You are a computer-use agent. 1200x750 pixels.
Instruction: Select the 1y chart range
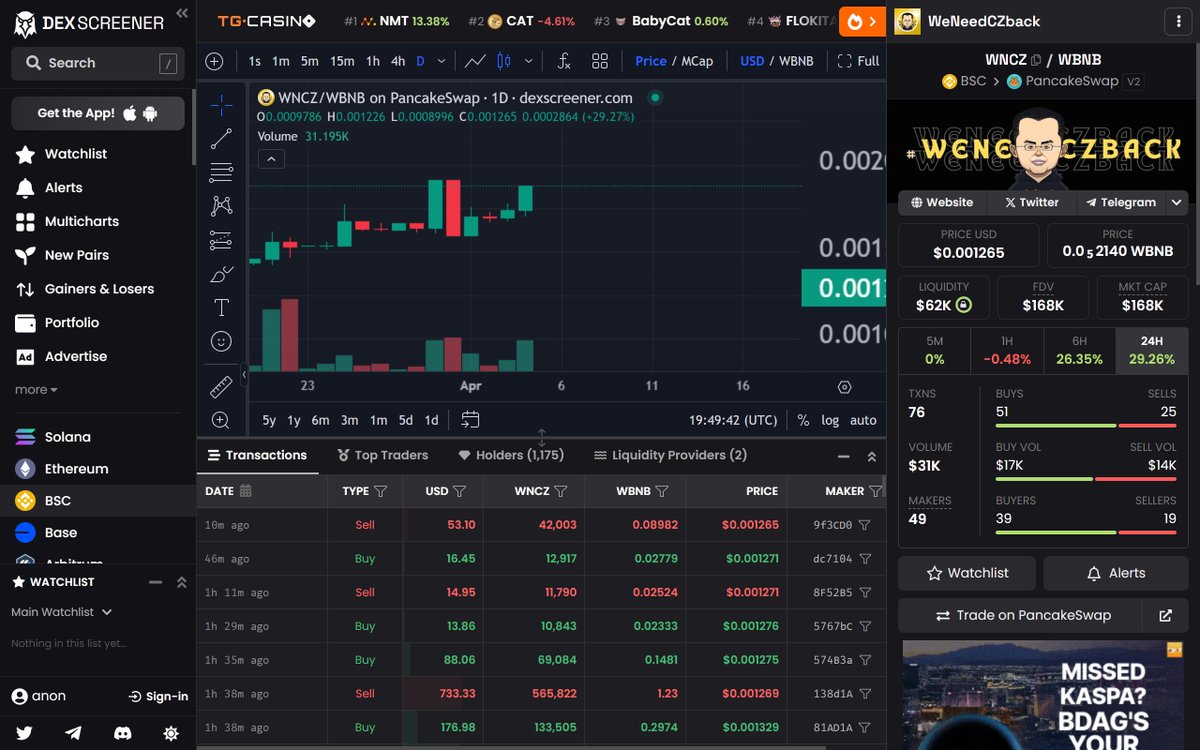tap(294, 420)
